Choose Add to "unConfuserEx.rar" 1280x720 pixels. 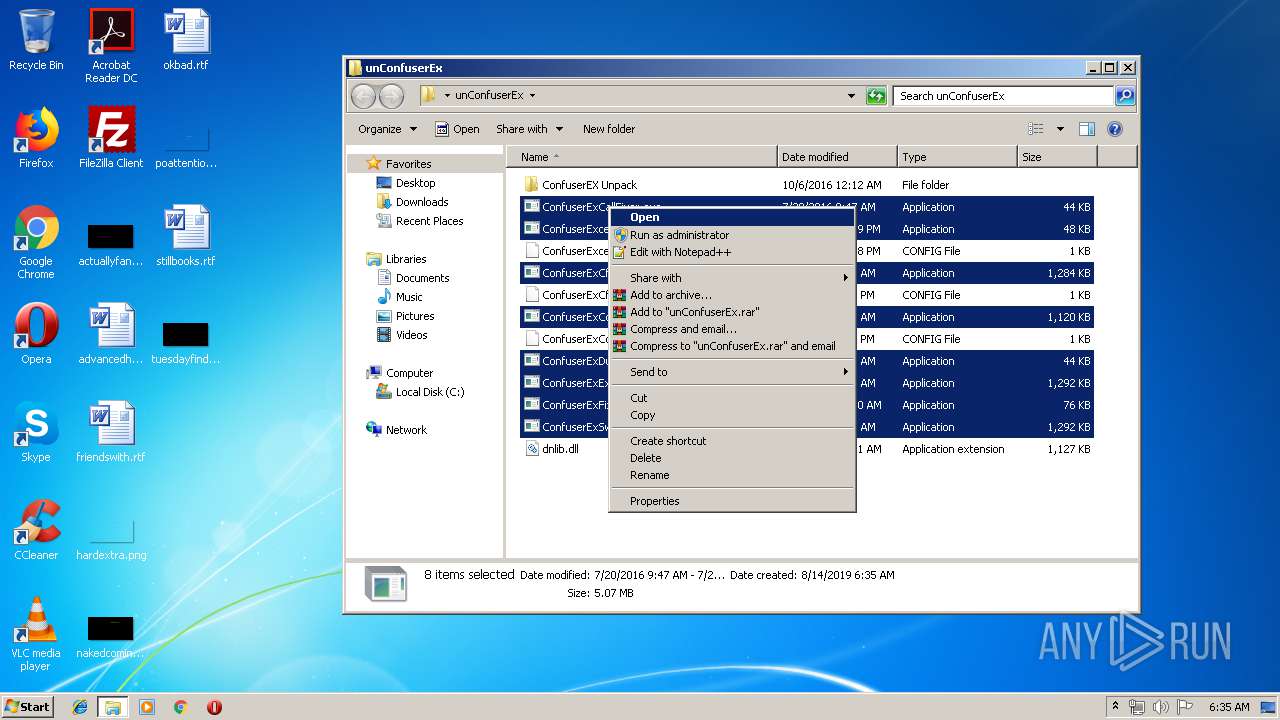[x=732, y=312]
